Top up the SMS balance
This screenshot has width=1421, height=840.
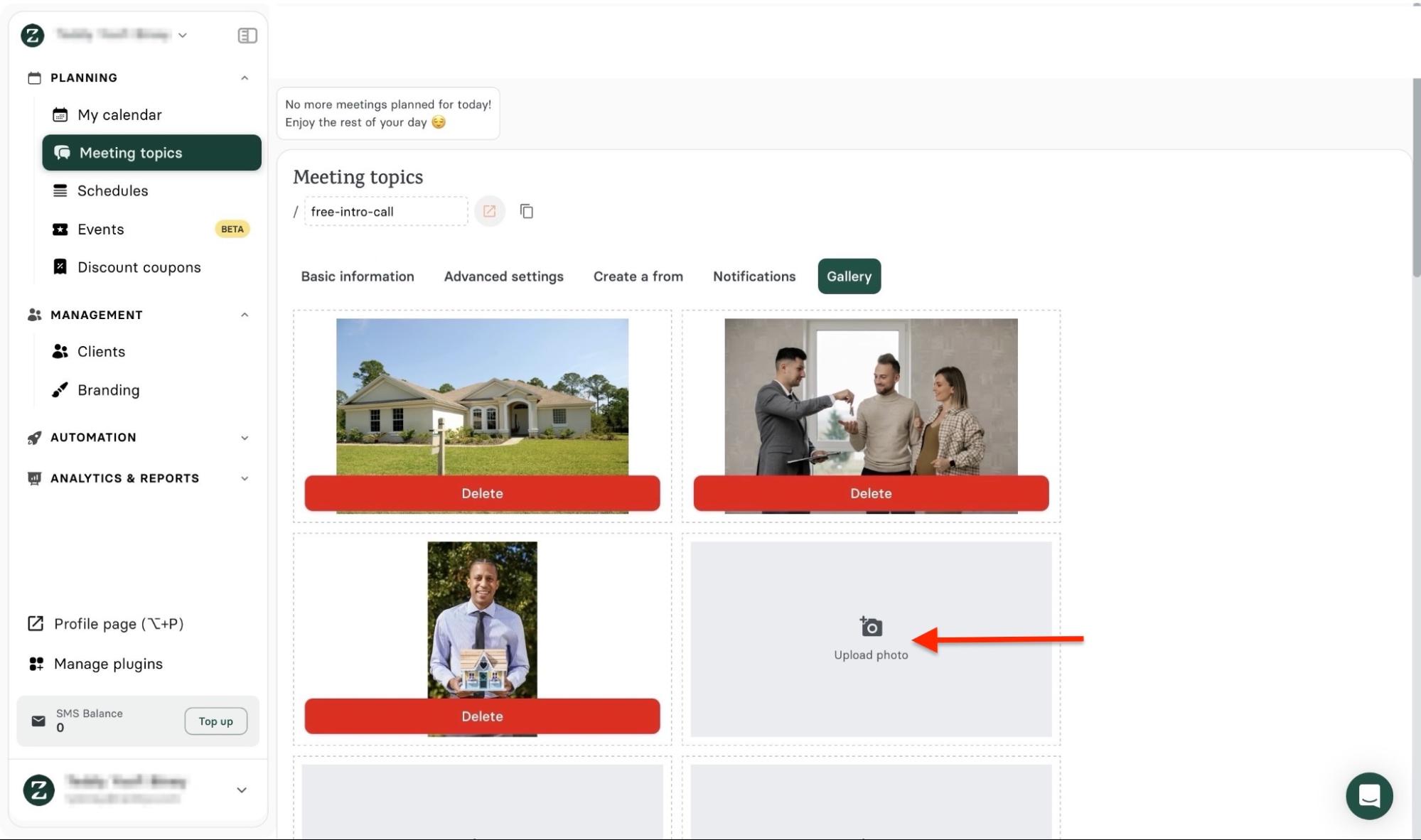tap(215, 721)
